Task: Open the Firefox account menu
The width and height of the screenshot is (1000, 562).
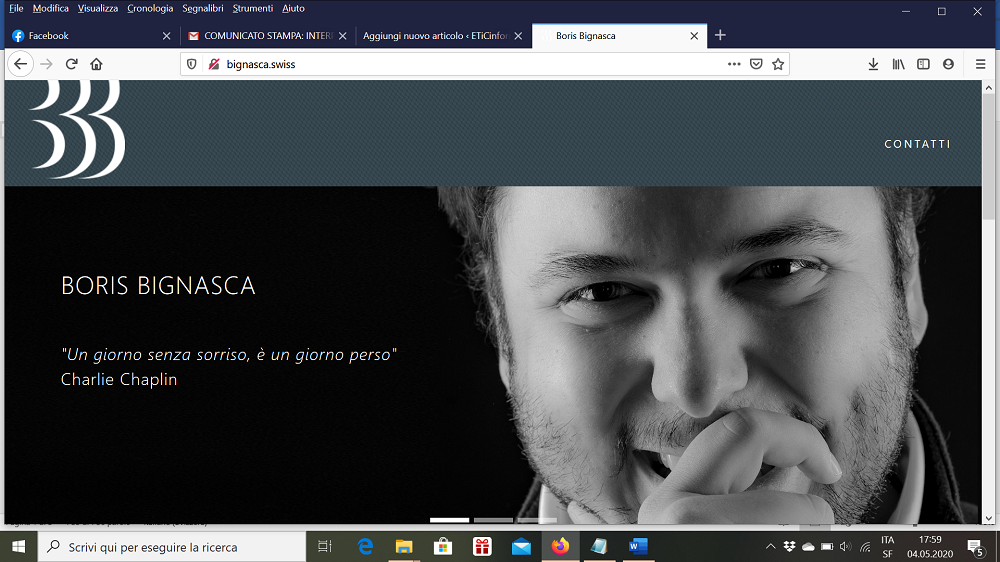Action: pos(948,64)
